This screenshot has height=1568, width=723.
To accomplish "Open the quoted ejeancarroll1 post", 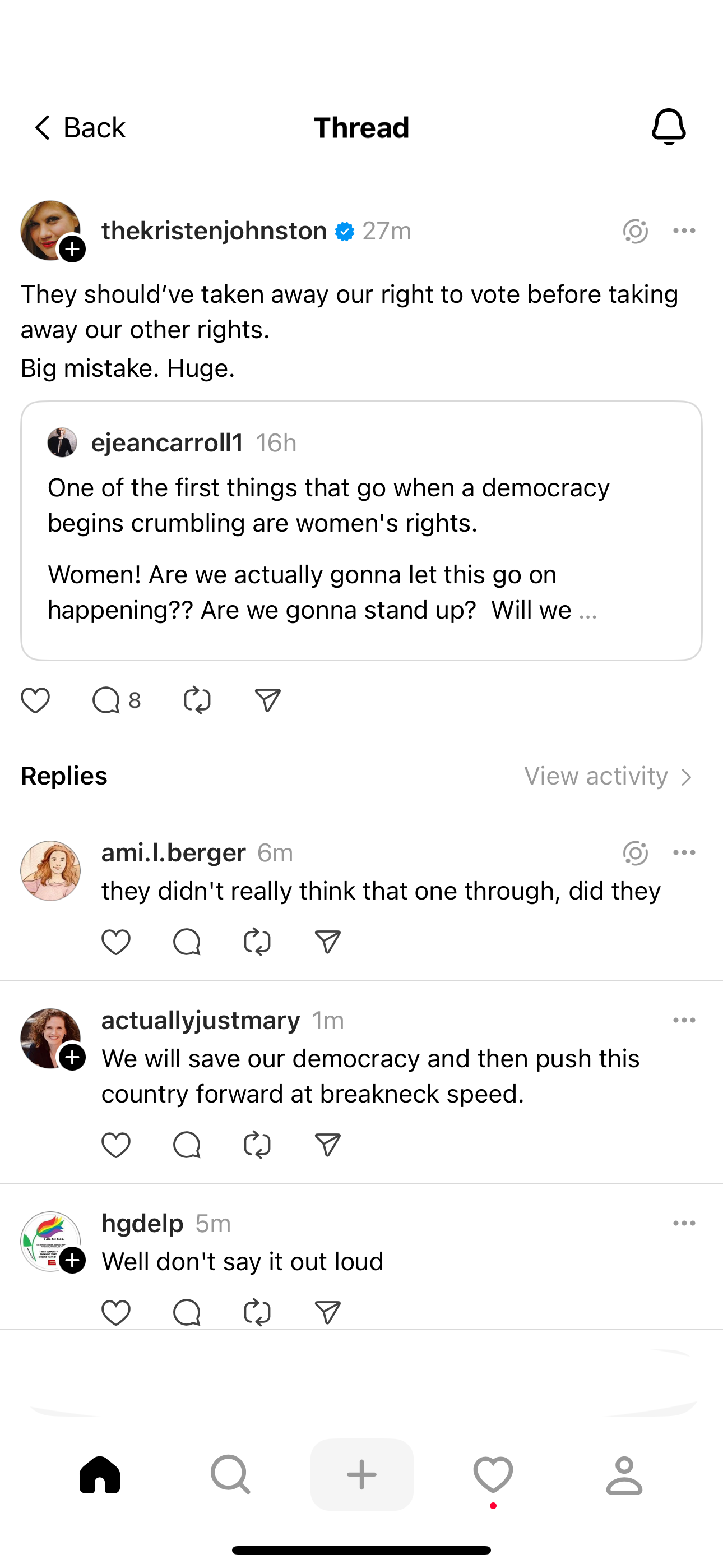I will tap(361, 531).
